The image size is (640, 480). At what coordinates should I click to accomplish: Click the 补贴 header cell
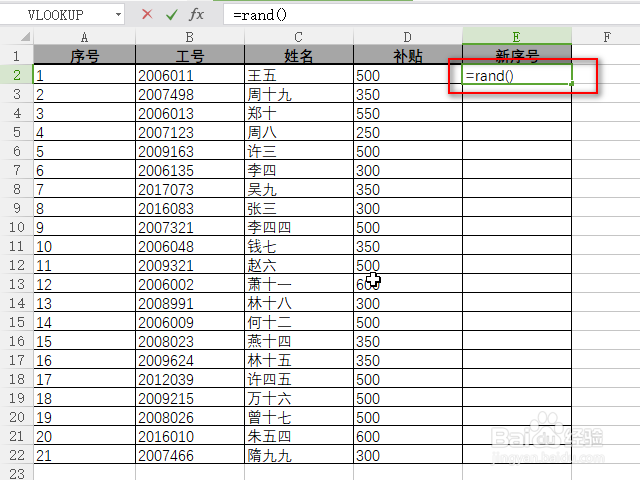coord(408,55)
